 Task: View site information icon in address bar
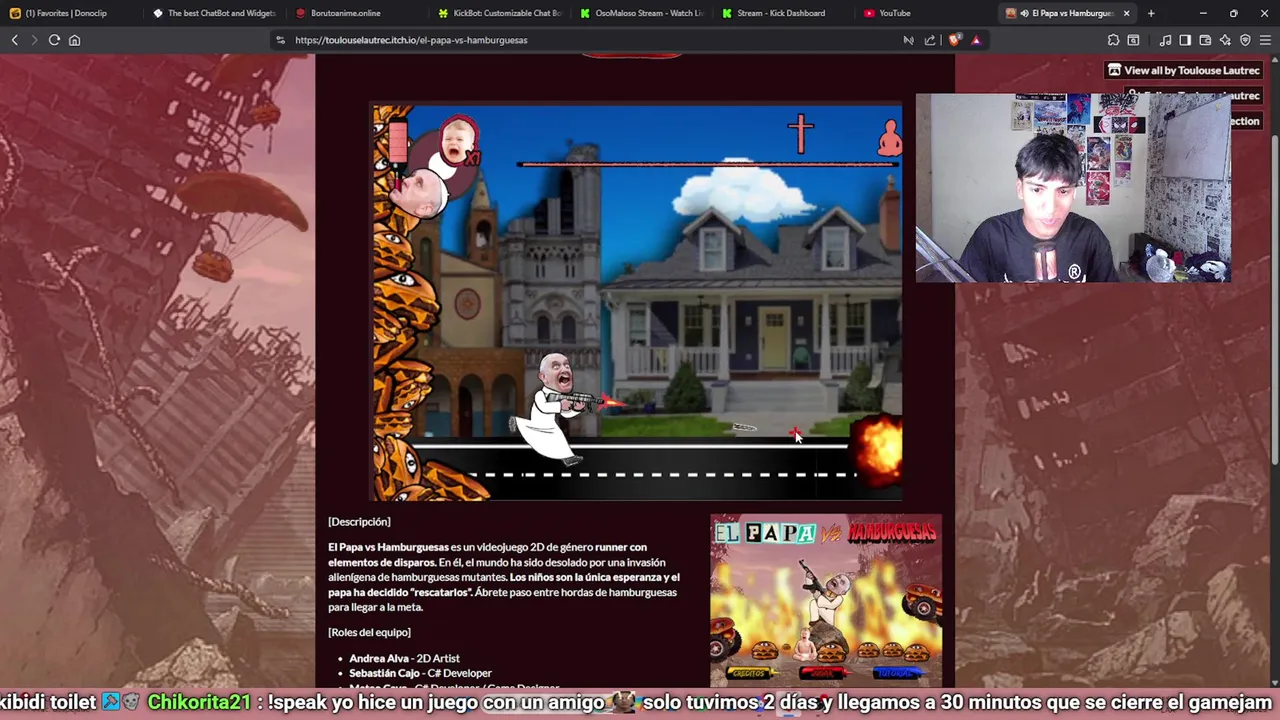[281, 40]
